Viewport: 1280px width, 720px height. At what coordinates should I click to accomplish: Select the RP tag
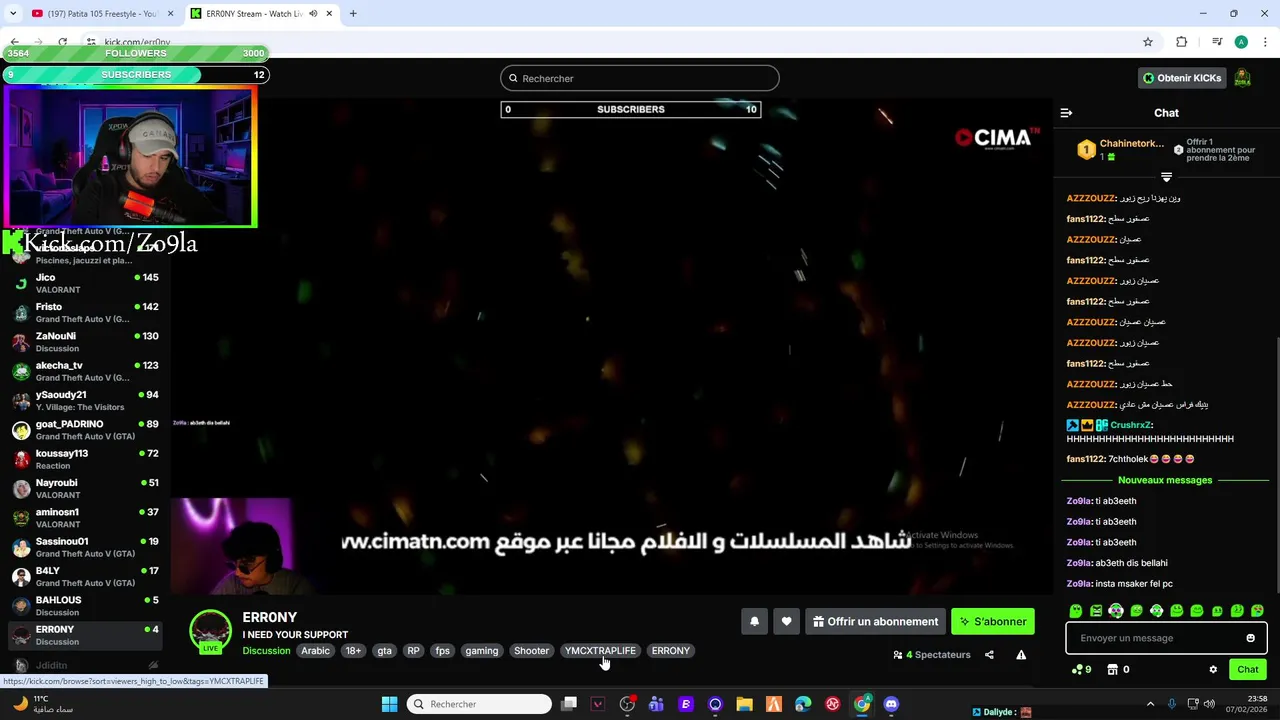(x=413, y=651)
